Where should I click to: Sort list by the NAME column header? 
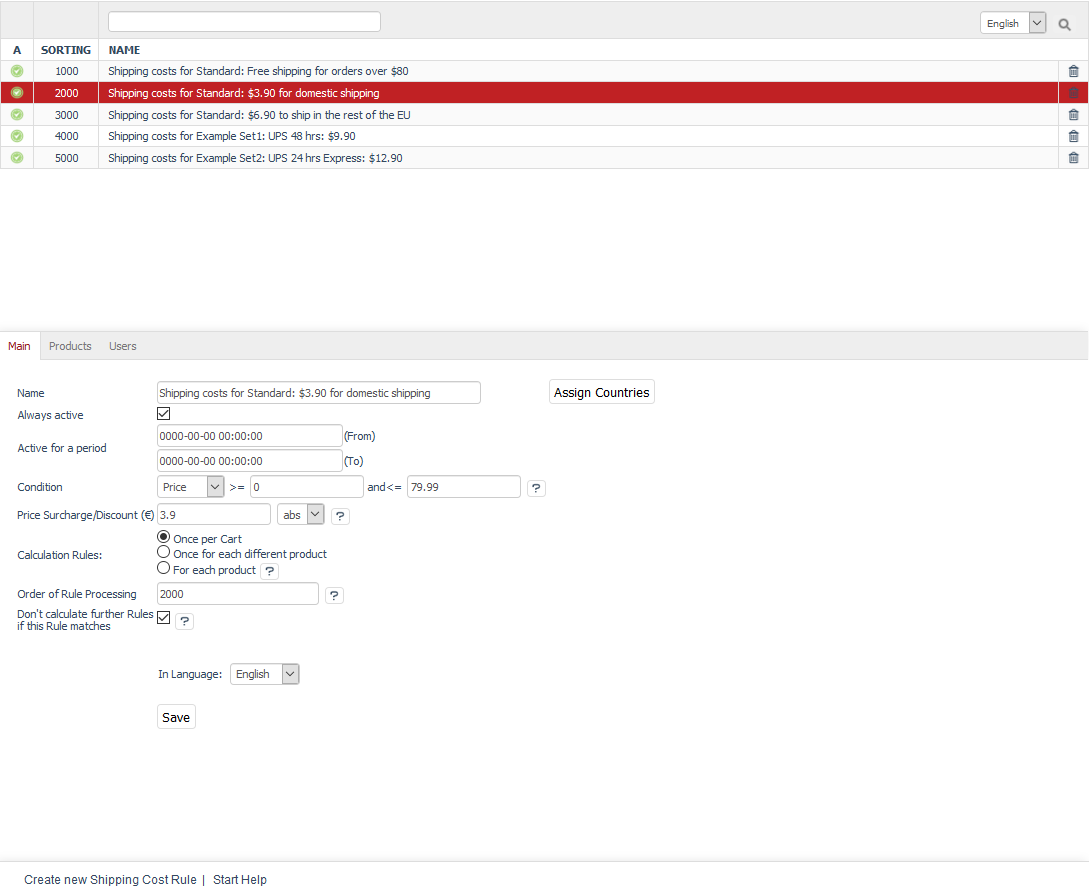pos(124,50)
